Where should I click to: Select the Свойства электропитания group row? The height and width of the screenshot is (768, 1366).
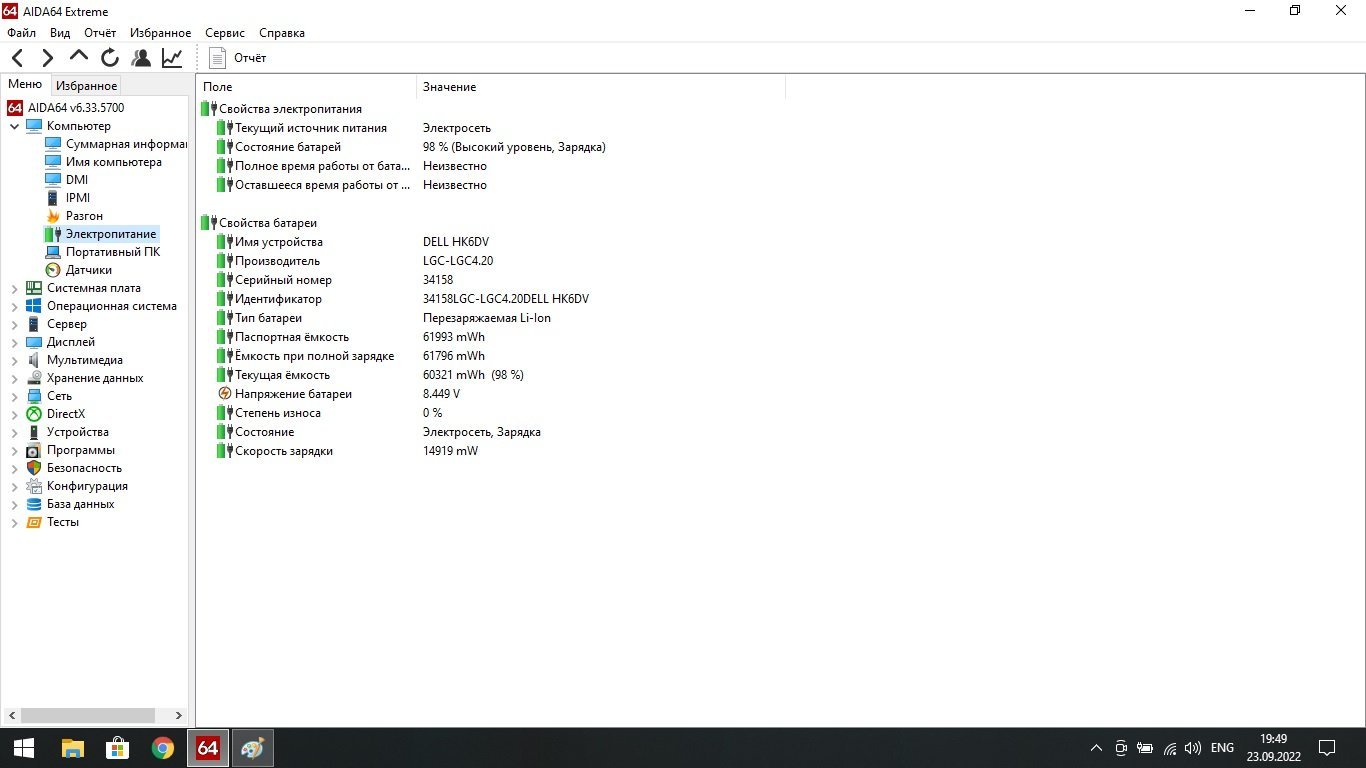(x=282, y=109)
